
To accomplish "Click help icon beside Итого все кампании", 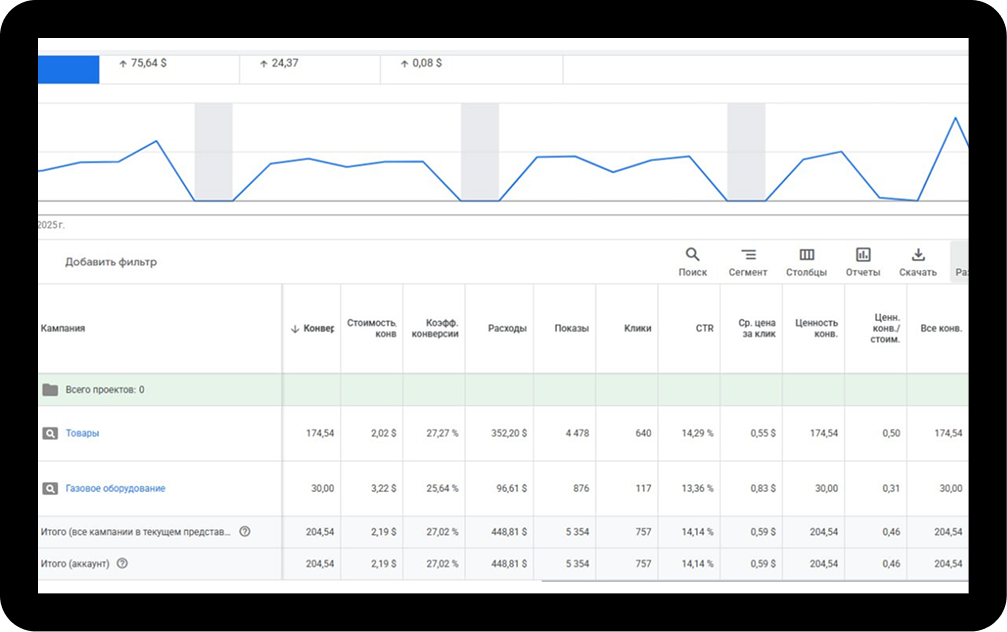I will tap(245, 532).
